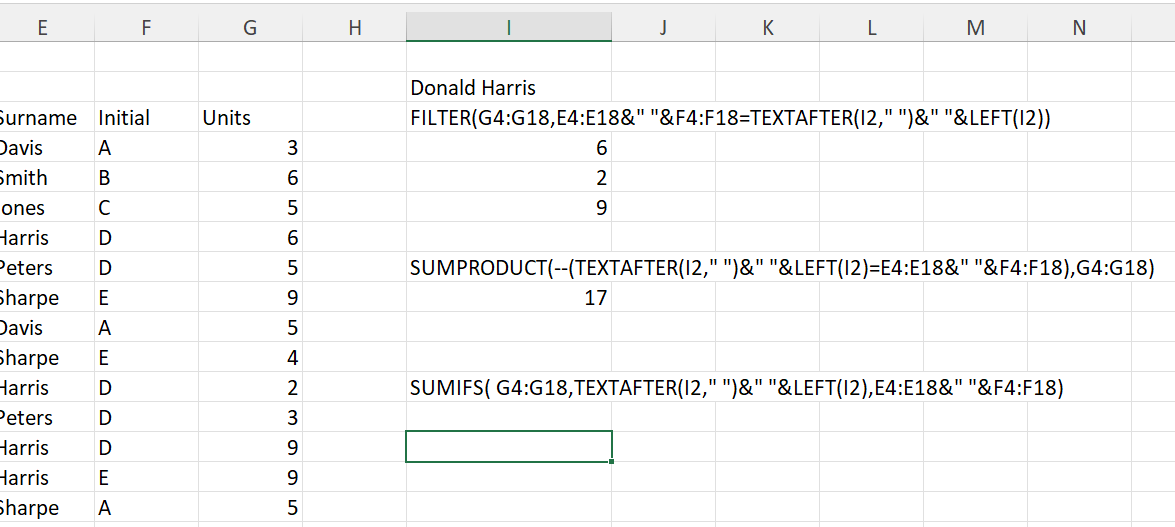
Task: Select the initial C cell
Action: tap(146, 208)
